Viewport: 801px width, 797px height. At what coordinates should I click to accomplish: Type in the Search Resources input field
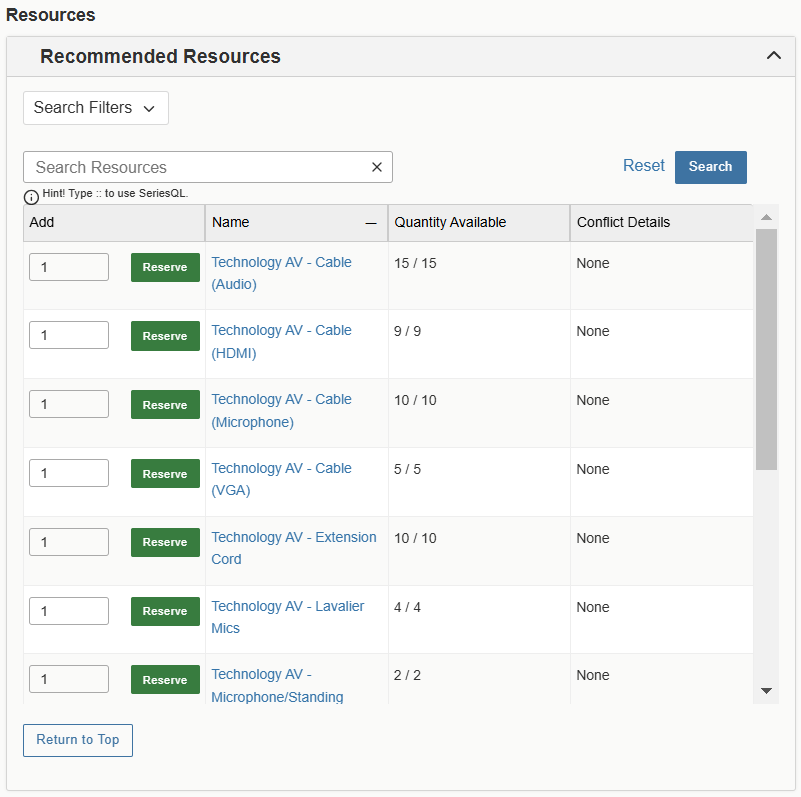200,167
